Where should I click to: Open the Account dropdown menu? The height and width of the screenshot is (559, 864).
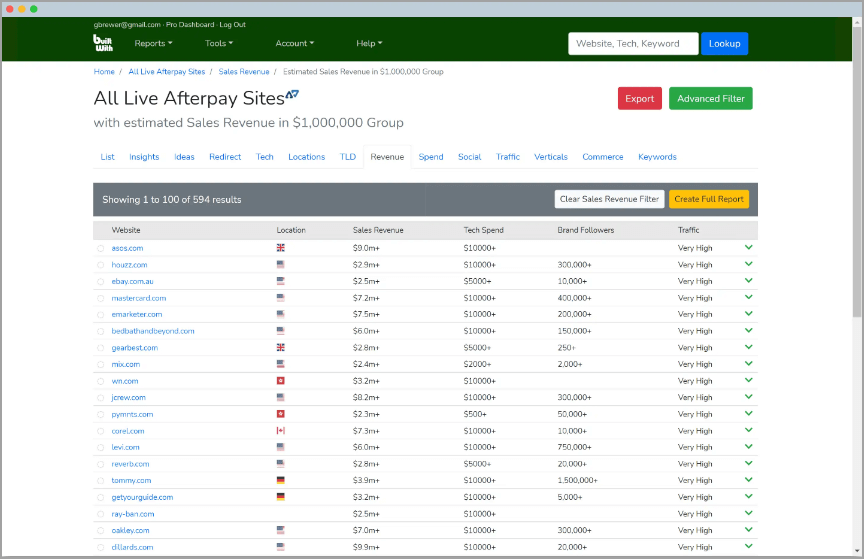coord(294,43)
